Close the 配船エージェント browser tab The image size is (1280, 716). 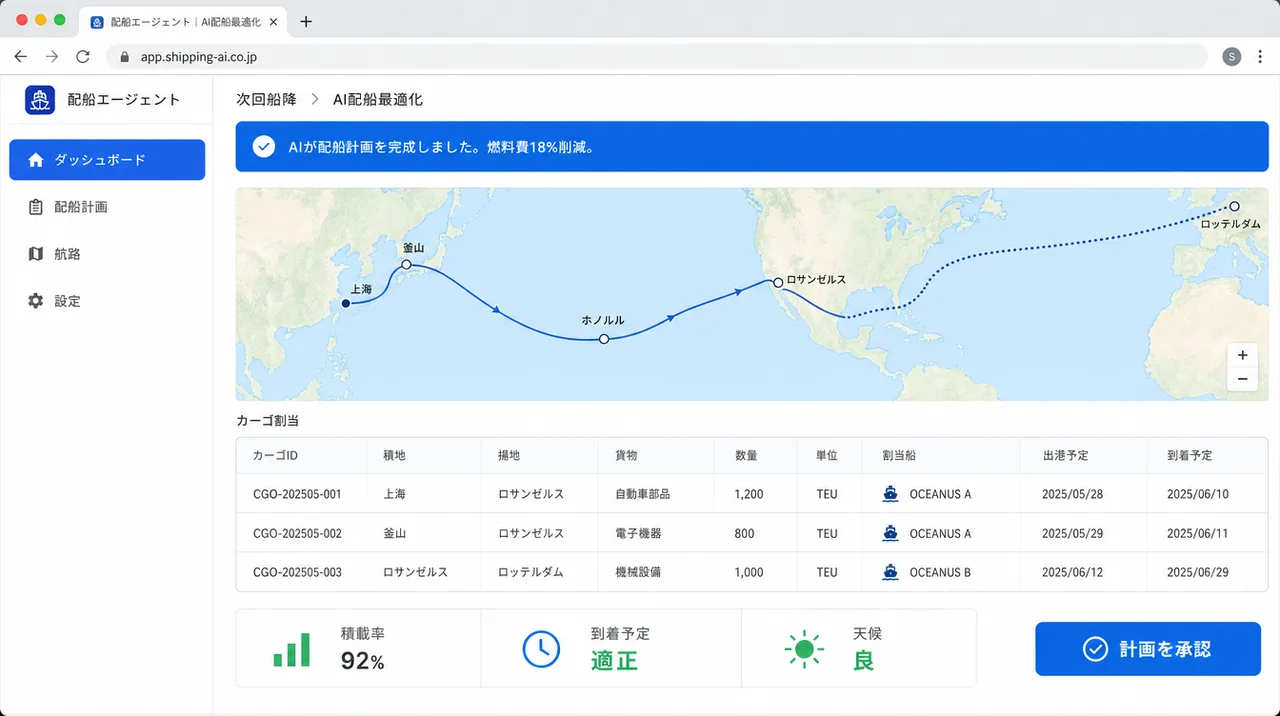[275, 21]
